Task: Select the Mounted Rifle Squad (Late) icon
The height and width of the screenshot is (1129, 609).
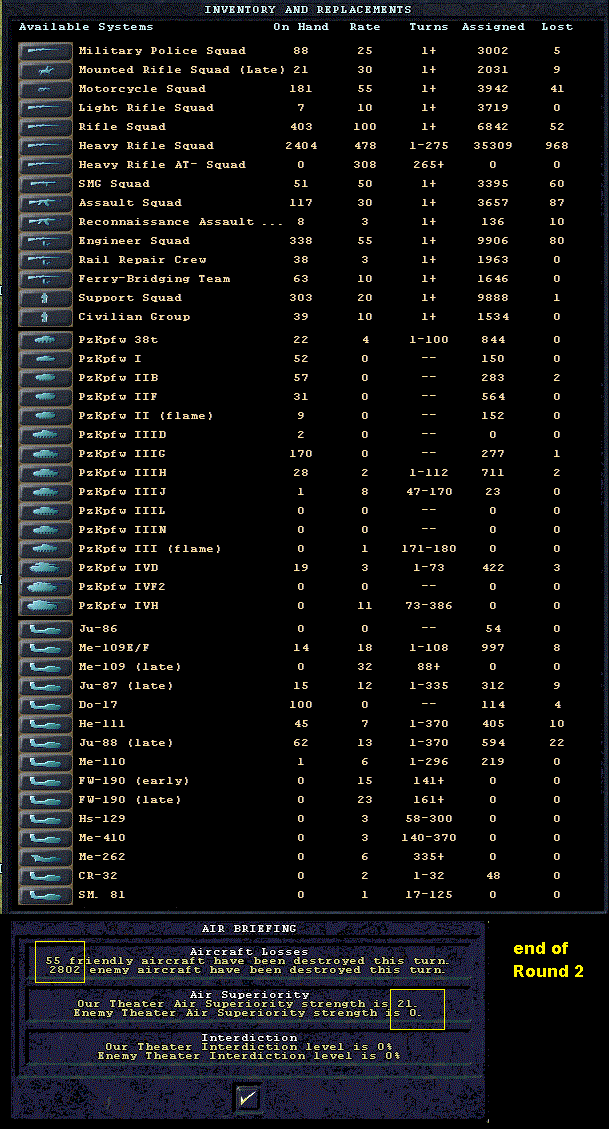Action: point(45,70)
